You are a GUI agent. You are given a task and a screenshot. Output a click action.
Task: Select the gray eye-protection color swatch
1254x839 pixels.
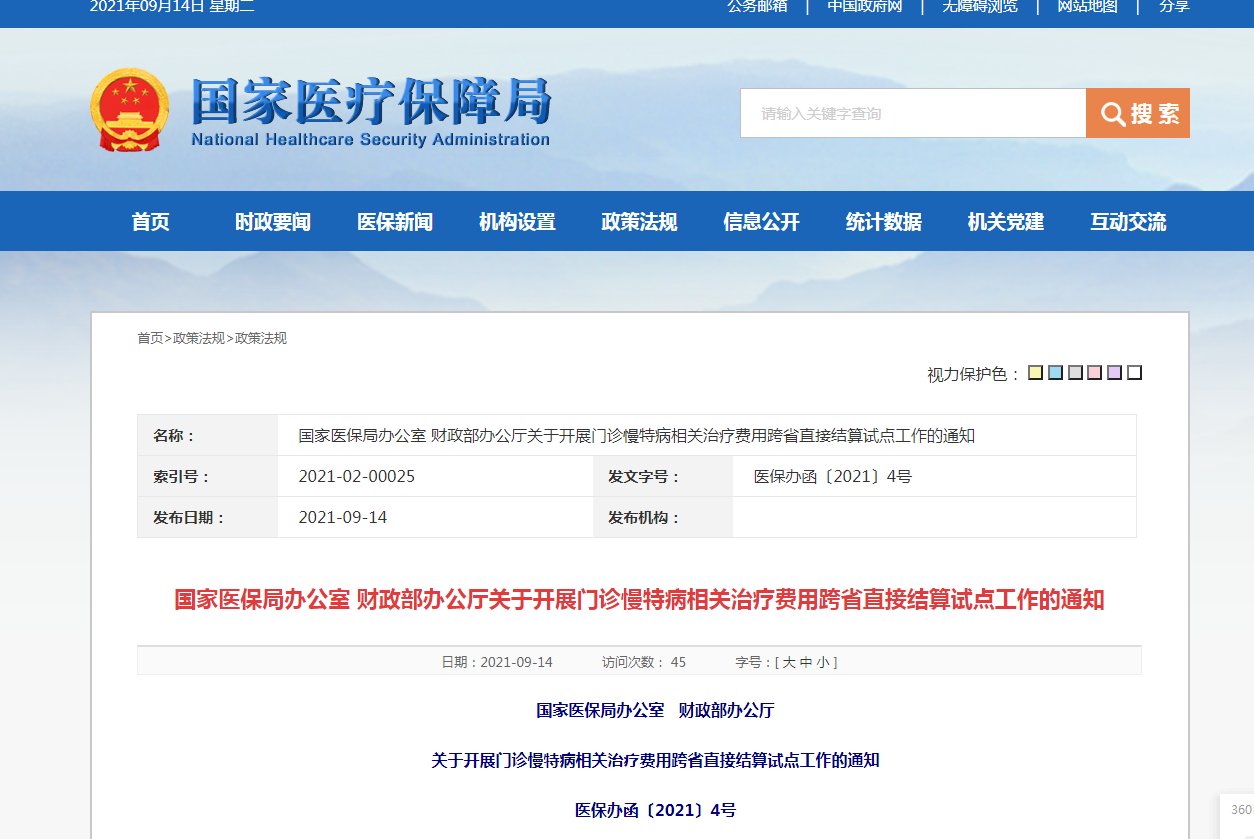tap(1075, 373)
